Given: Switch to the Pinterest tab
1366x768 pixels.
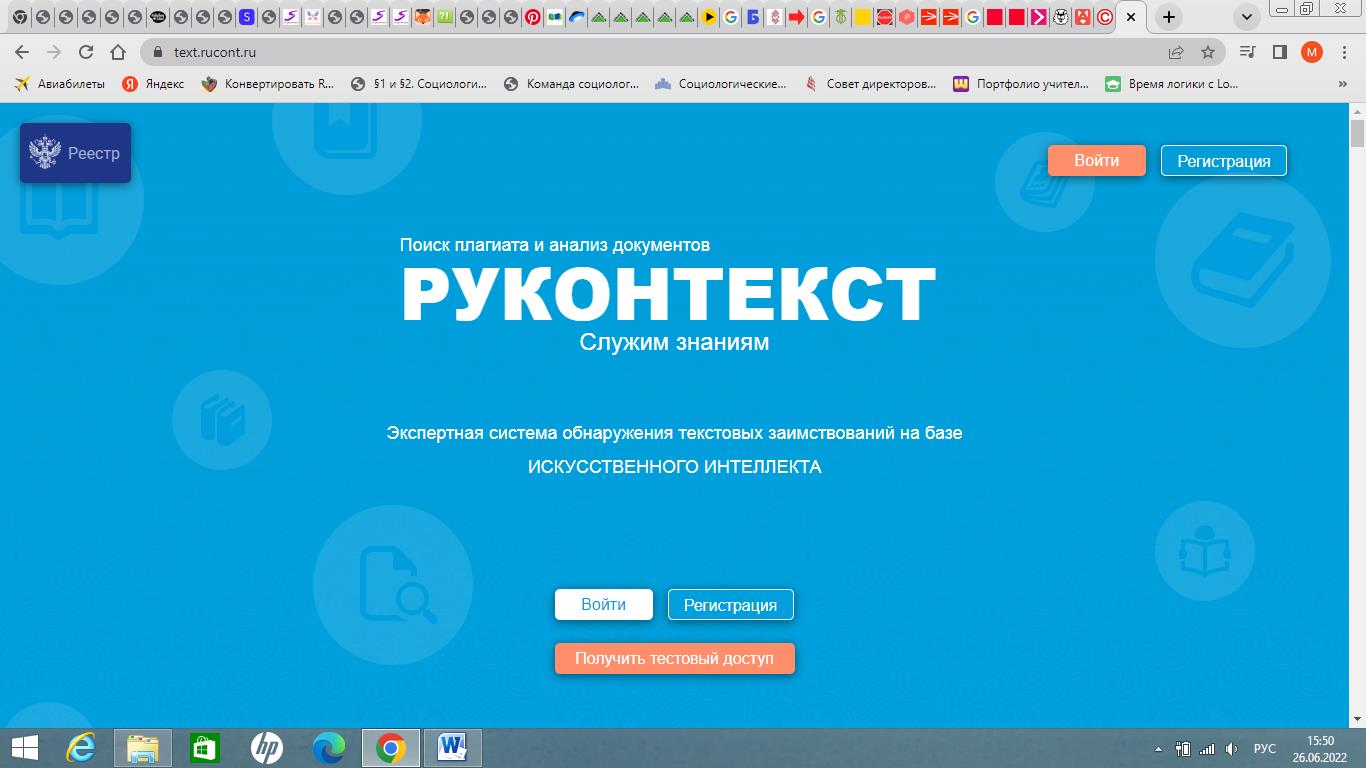Looking at the screenshot, I should (x=532, y=17).
